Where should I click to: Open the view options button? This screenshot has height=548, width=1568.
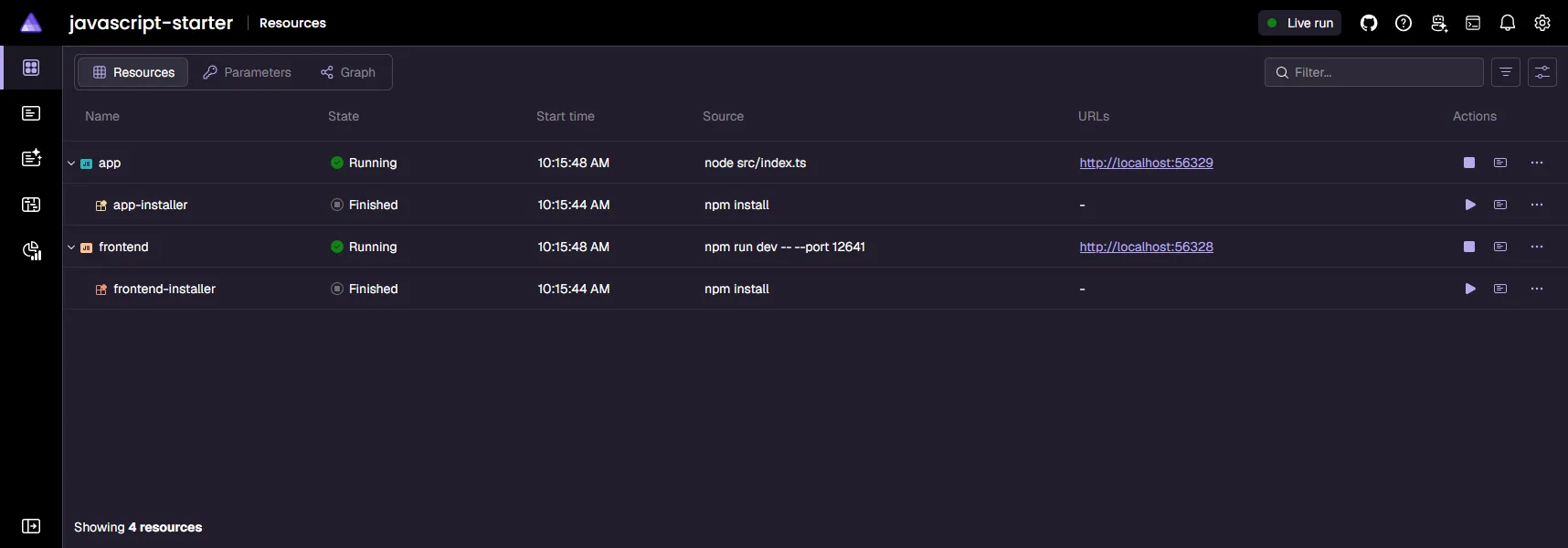click(x=1542, y=72)
